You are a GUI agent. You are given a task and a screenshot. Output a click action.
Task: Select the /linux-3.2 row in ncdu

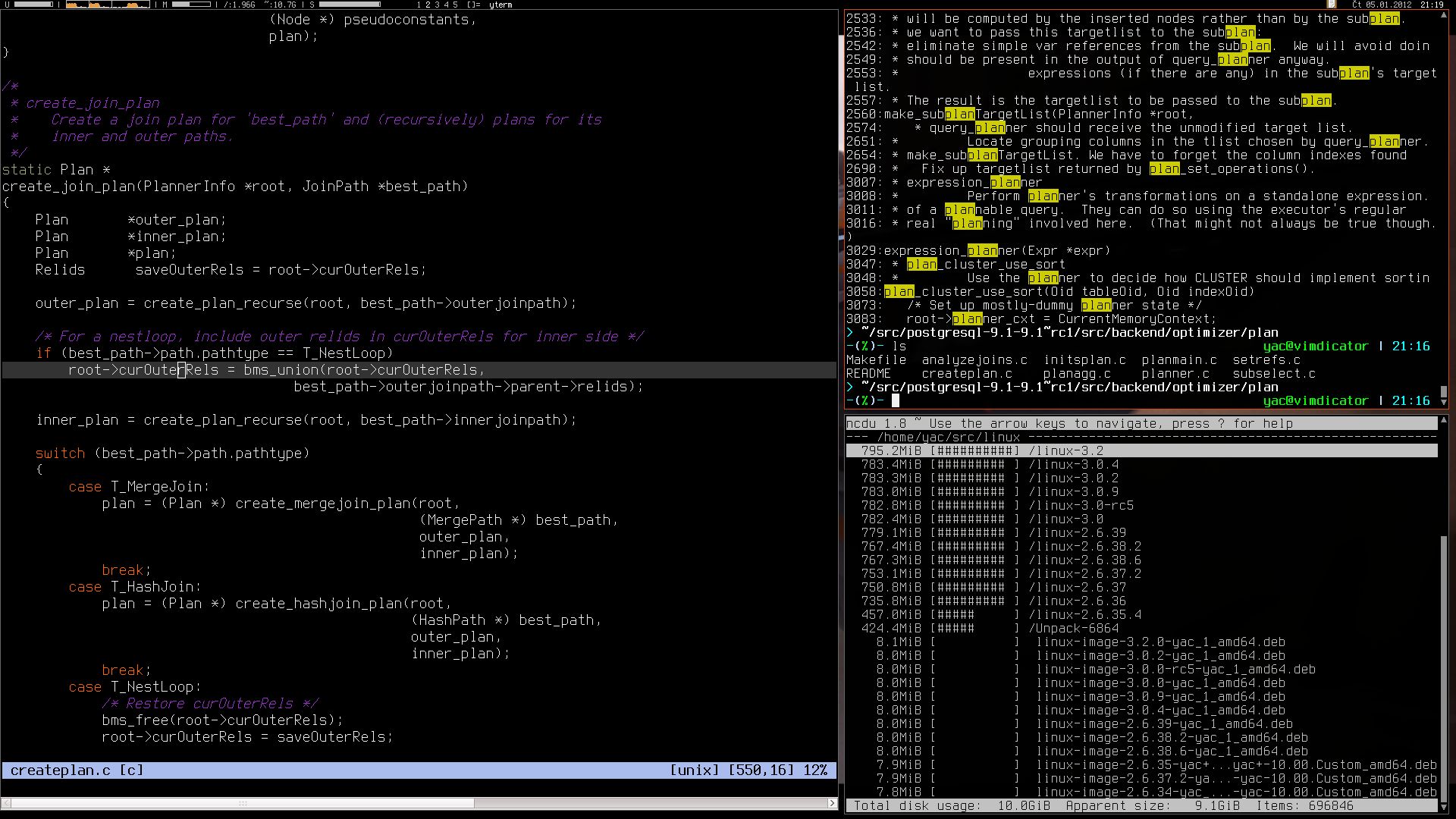point(1141,451)
